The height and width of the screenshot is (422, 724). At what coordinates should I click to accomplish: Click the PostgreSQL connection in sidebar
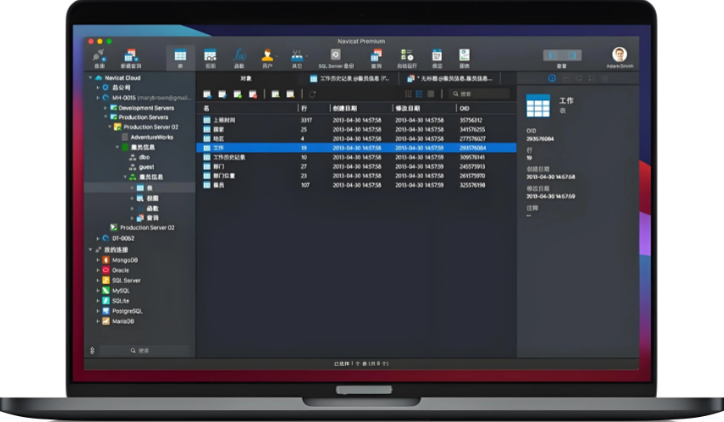click(x=125, y=311)
